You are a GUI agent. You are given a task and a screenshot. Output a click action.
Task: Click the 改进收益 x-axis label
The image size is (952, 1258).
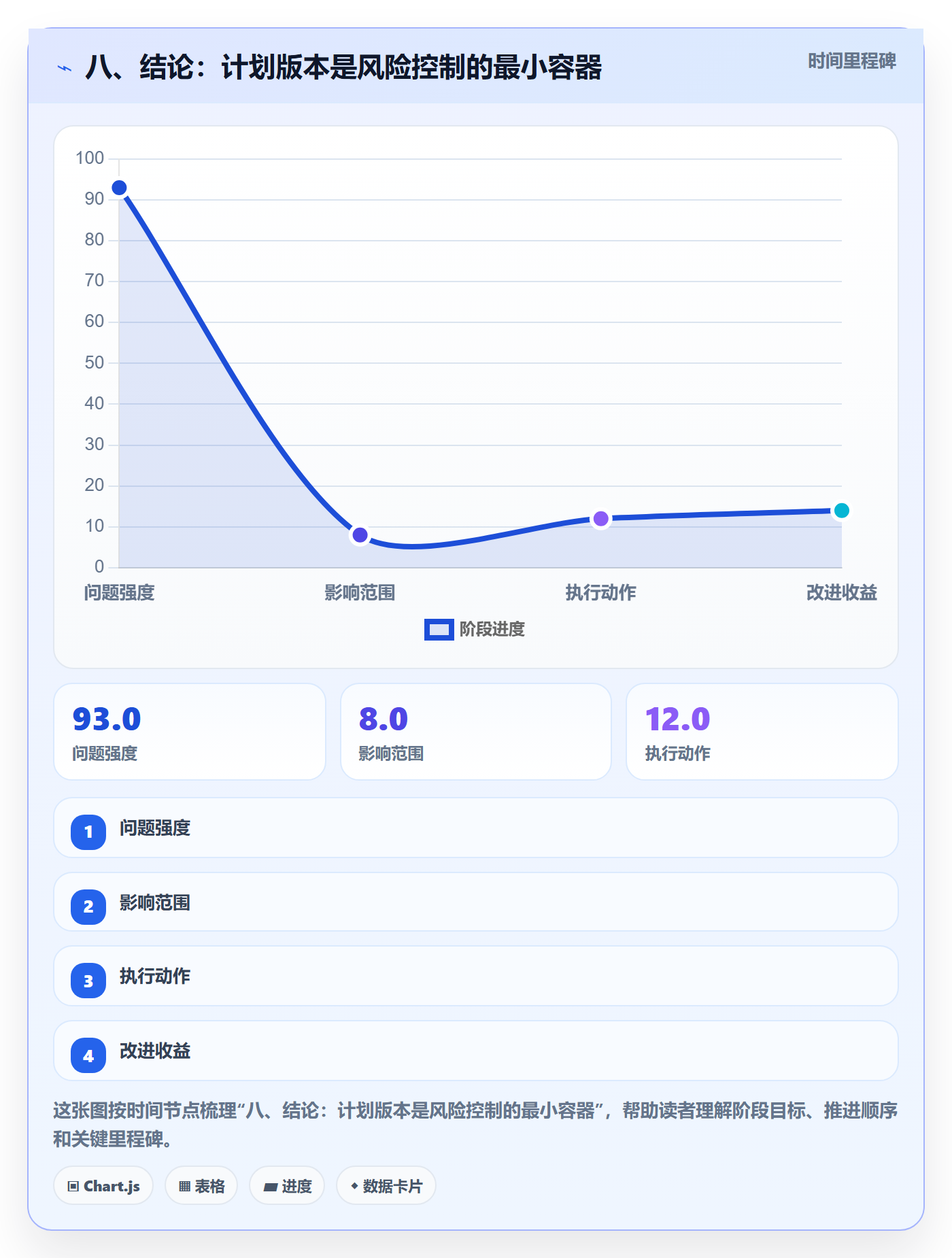[842, 593]
